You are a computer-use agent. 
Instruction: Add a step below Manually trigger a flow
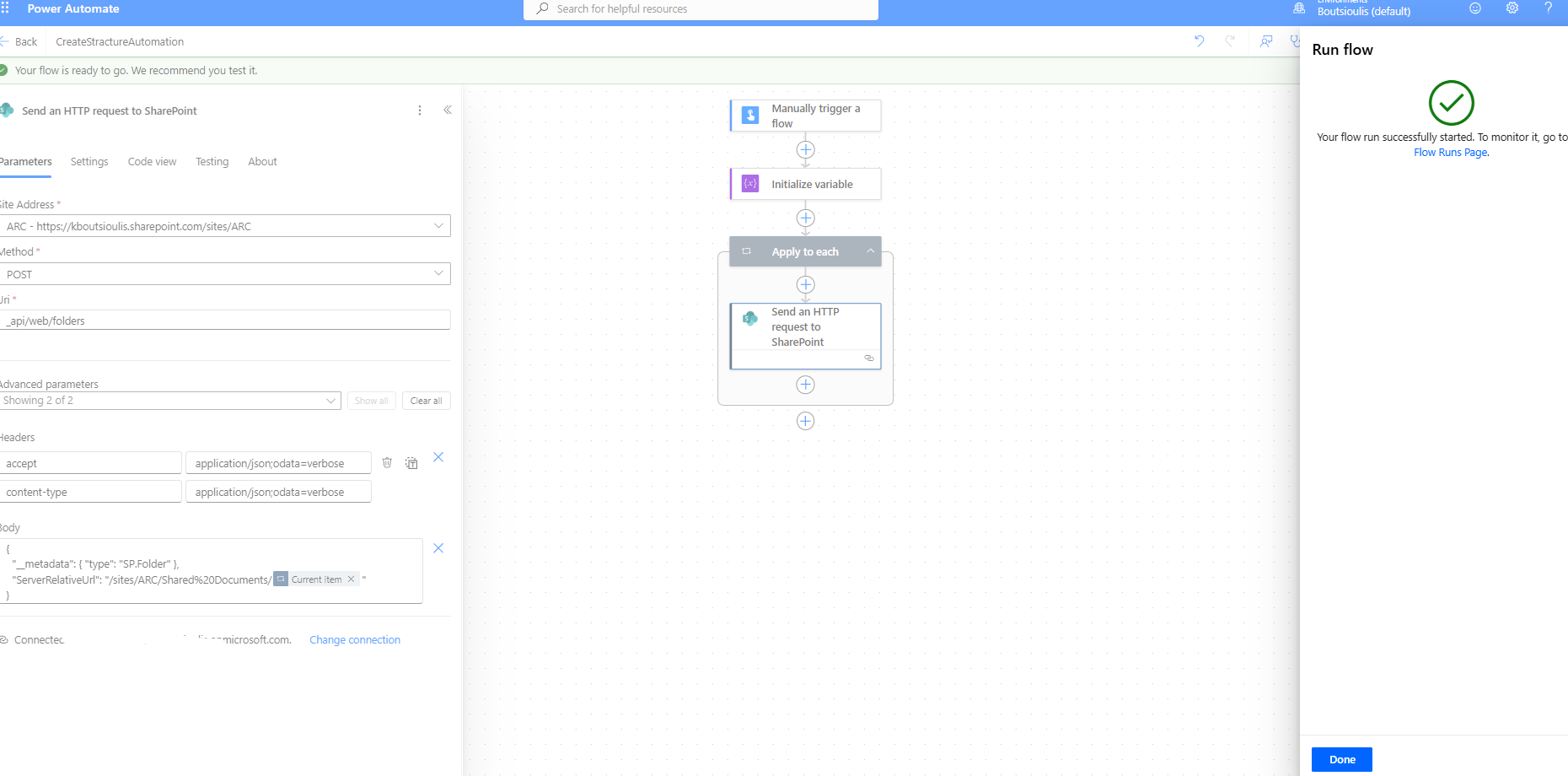click(805, 150)
